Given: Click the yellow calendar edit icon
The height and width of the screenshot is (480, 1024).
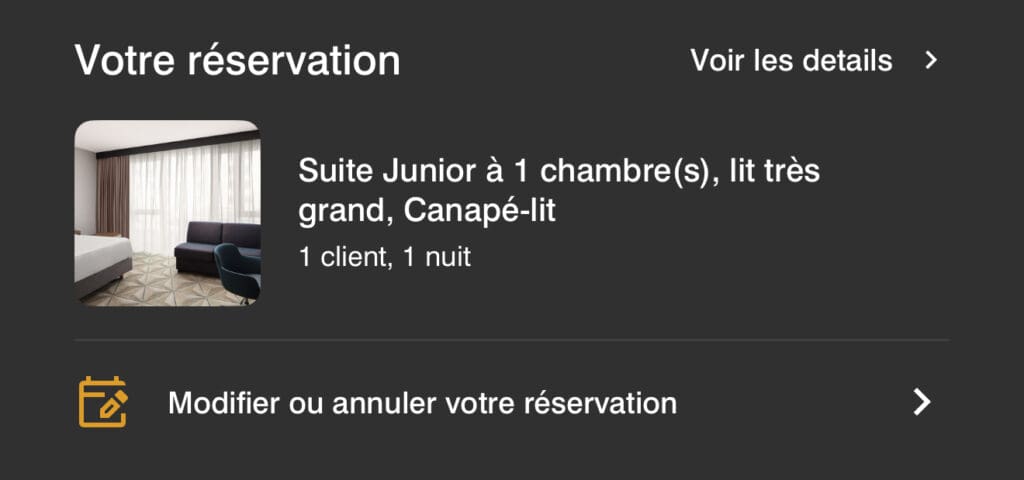Looking at the screenshot, I should coord(103,402).
